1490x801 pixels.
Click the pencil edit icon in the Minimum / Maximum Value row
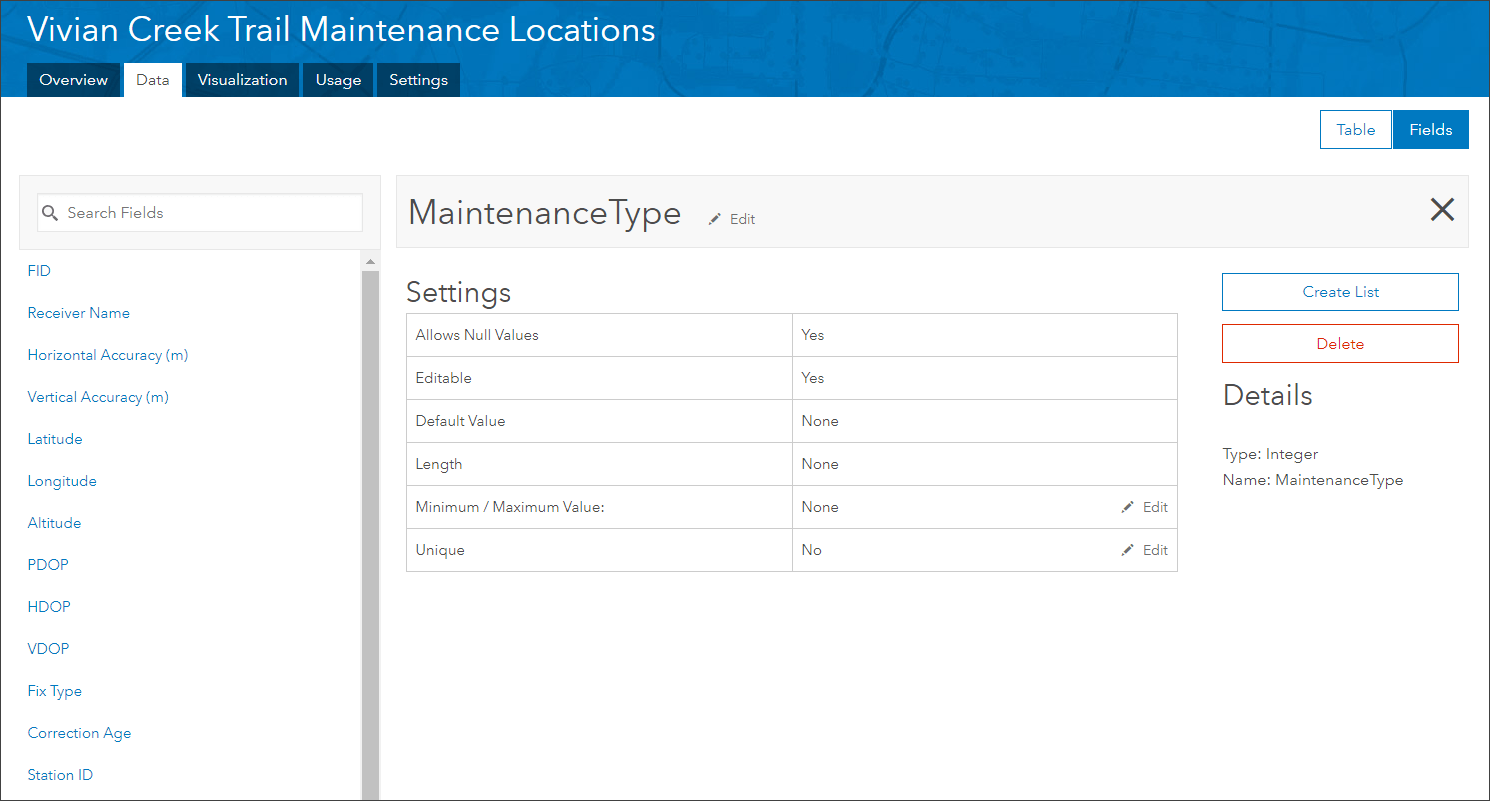point(1127,507)
